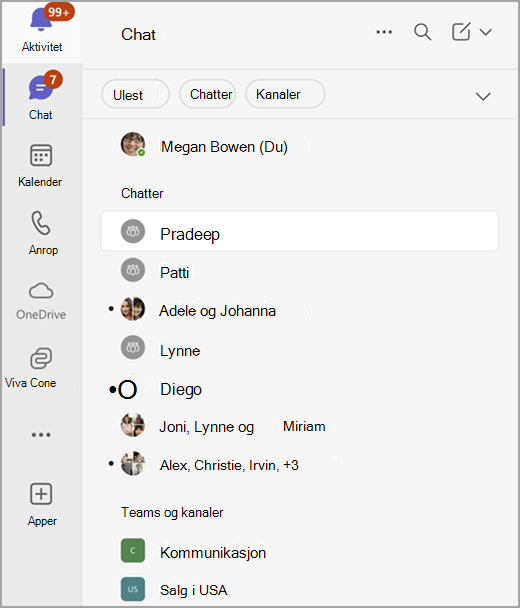Open the Patti chat

[x=299, y=271]
